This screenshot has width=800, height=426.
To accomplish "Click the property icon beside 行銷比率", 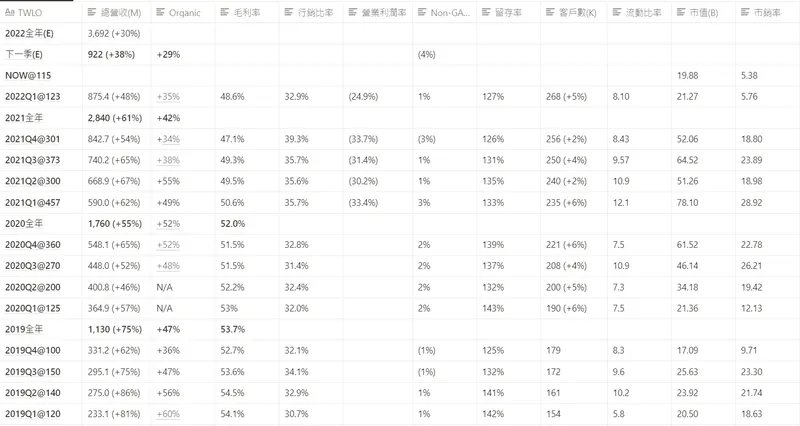I will (290, 12).
